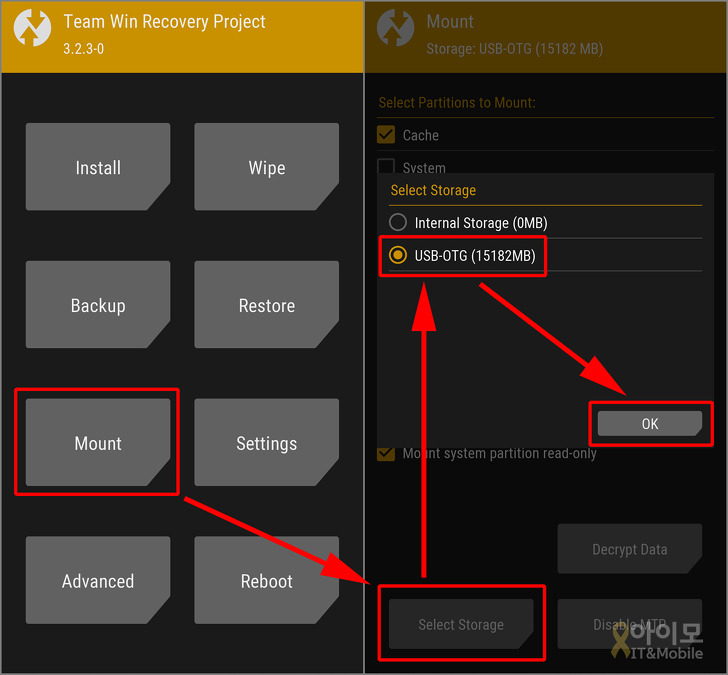Click the version text '3.2.3-0'
This screenshot has height=675, width=728.
[x=84, y=48]
